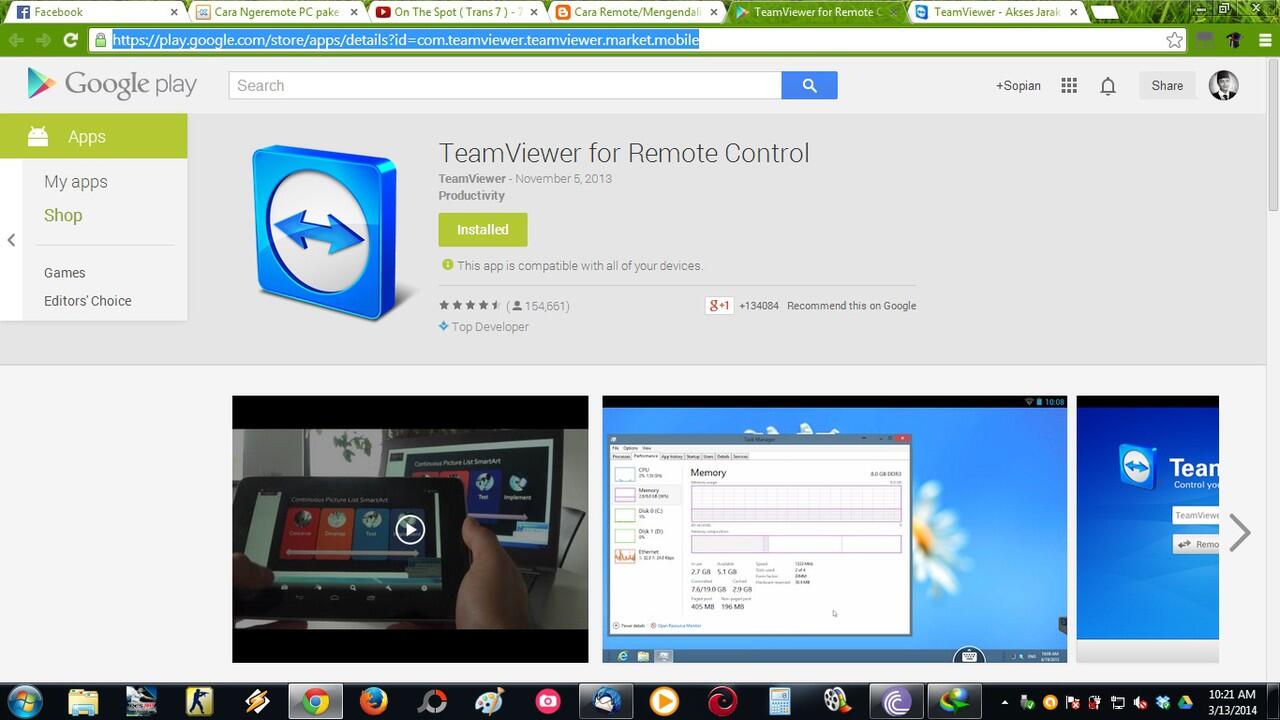The image size is (1280, 720).
Task: Switch to On The Spot YouTube tab
Action: [453, 12]
